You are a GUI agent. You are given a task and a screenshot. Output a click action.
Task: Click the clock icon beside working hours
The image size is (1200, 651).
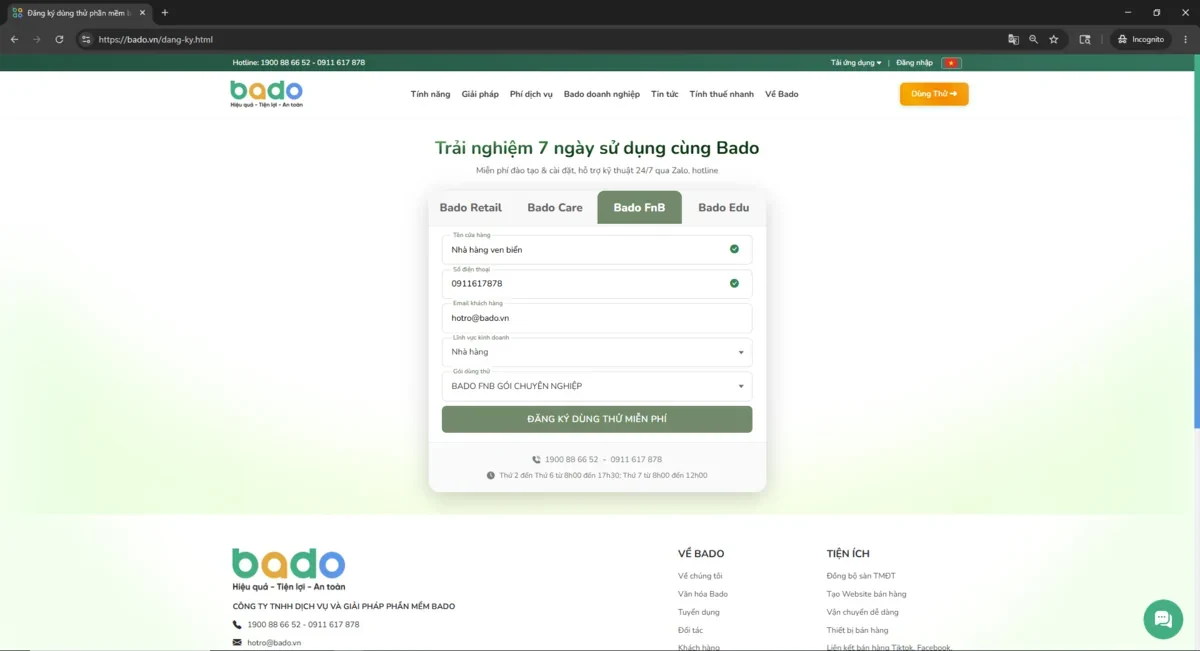pyautogui.click(x=491, y=476)
